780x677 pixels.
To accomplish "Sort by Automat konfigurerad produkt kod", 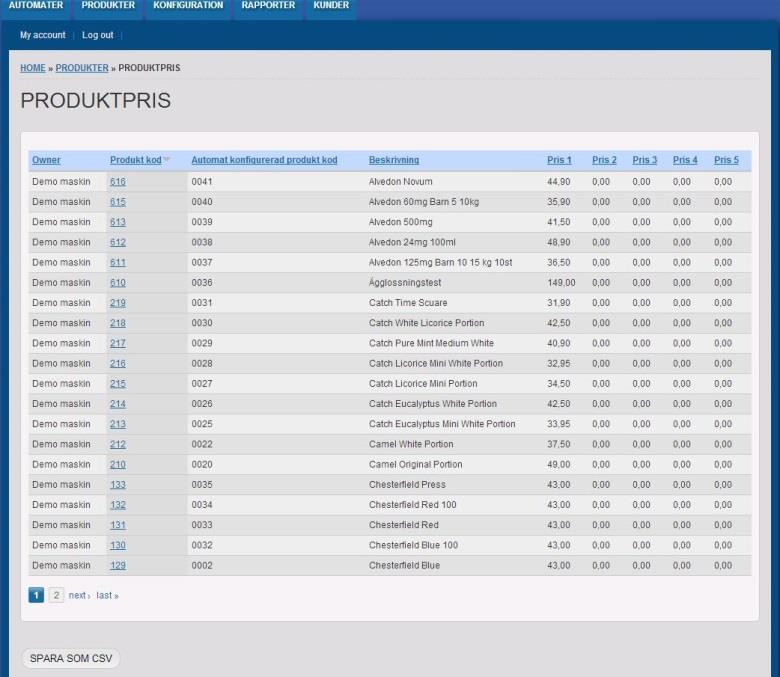I will (264, 160).
